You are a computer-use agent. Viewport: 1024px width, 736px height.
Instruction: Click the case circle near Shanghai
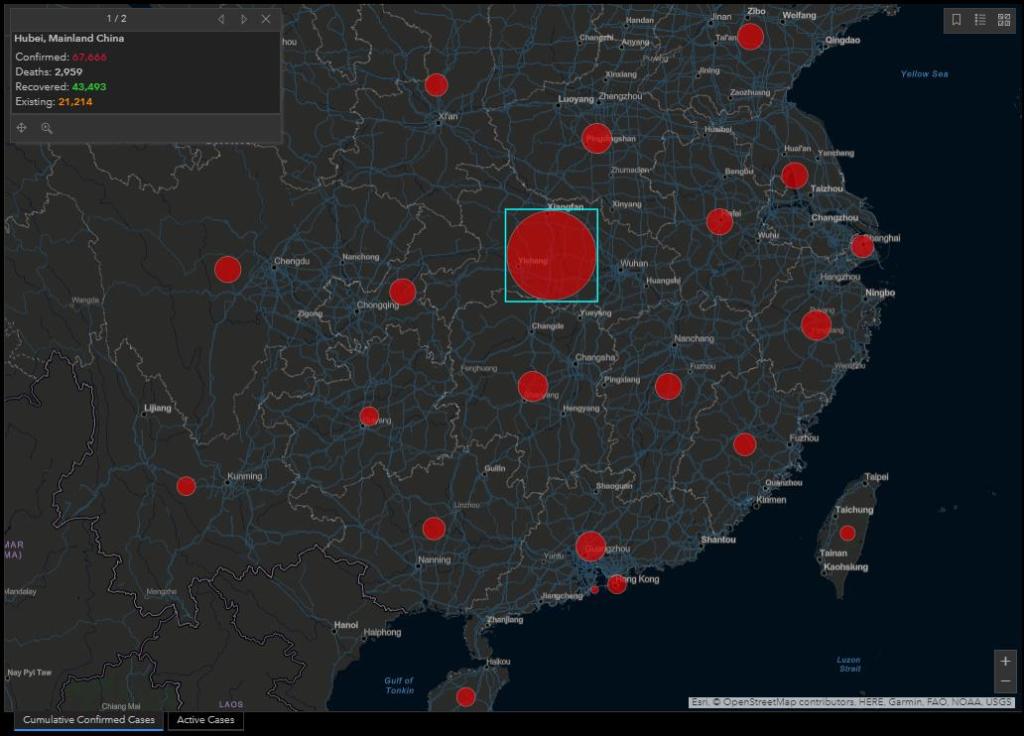[861, 246]
